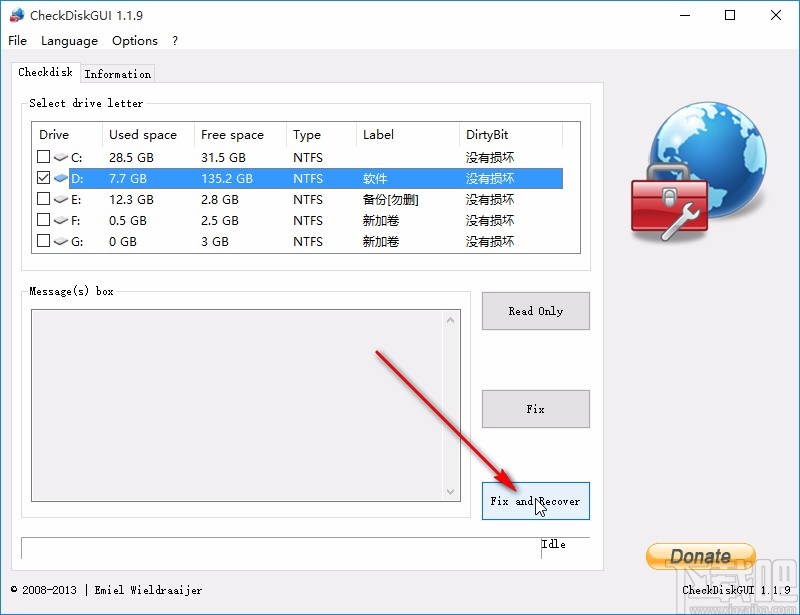Open the Language menu
The image size is (800, 615).
click(69, 41)
